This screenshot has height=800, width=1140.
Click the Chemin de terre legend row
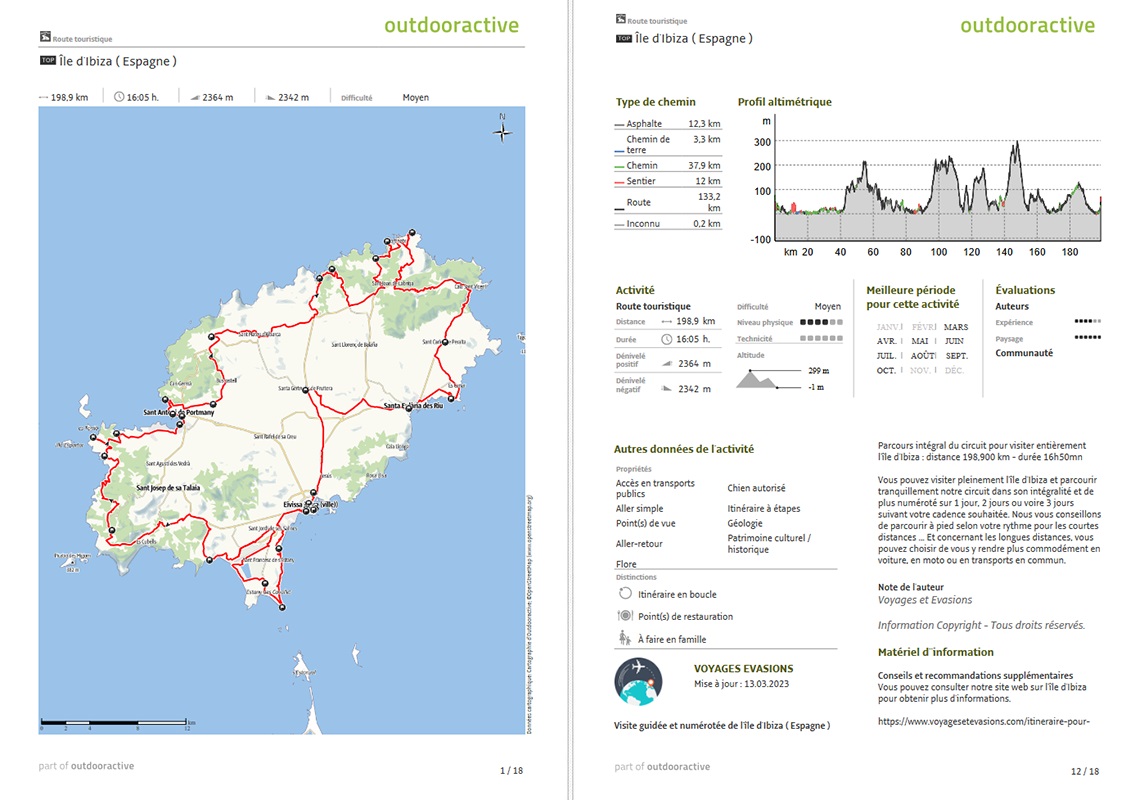click(667, 144)
